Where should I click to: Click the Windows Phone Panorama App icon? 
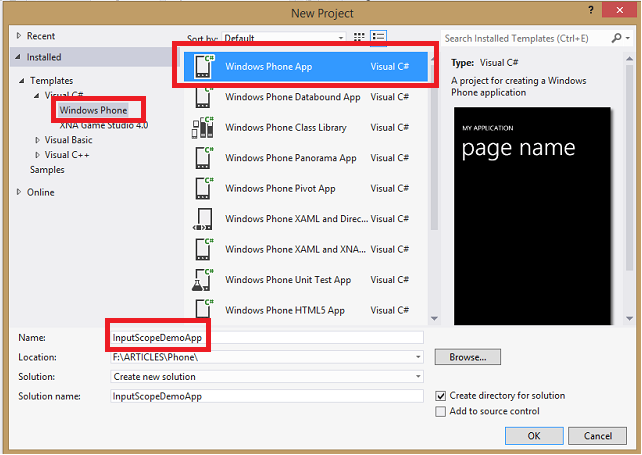(x=203, y=158)
